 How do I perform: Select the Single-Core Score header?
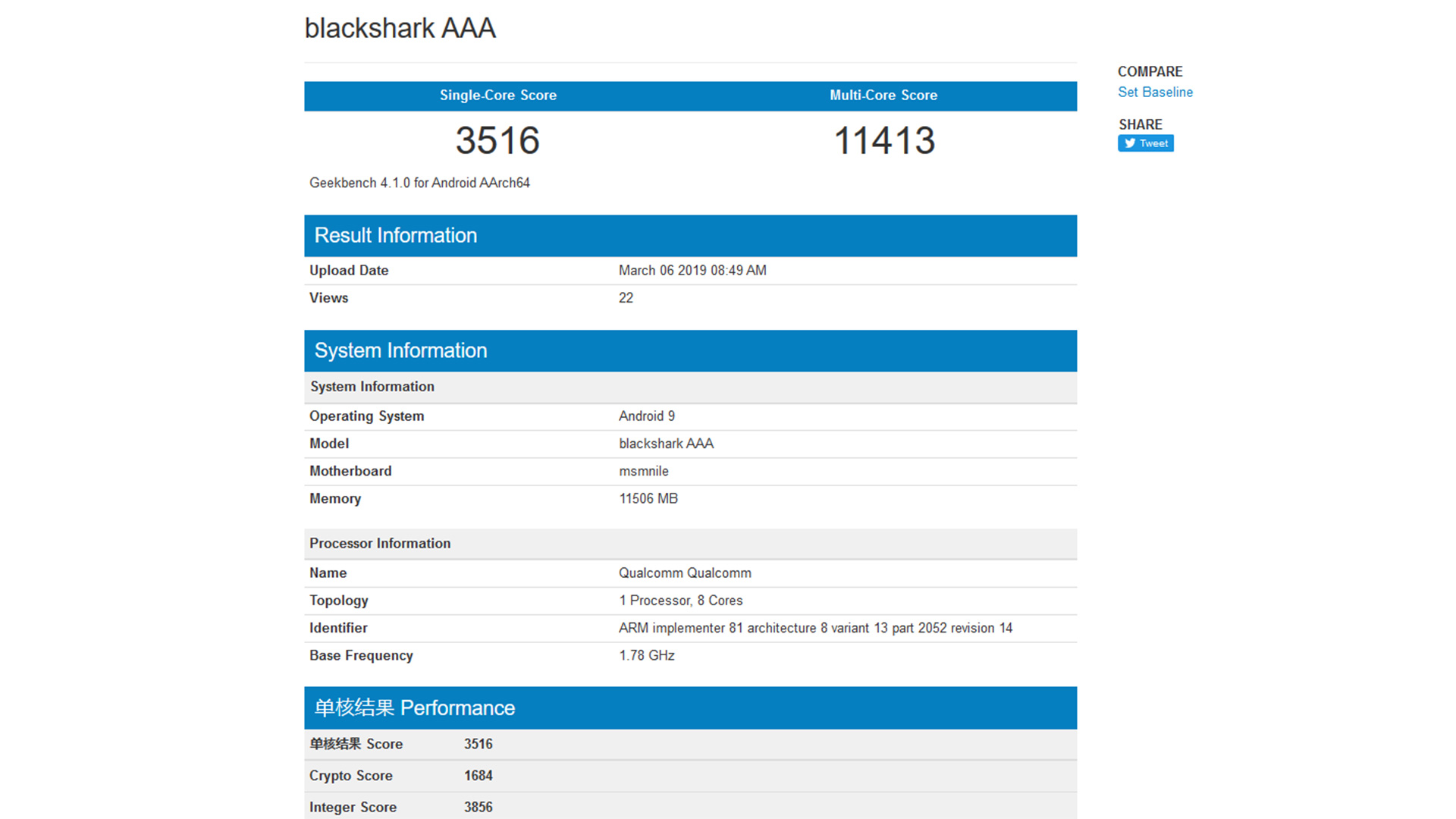(x=497, y=96)
